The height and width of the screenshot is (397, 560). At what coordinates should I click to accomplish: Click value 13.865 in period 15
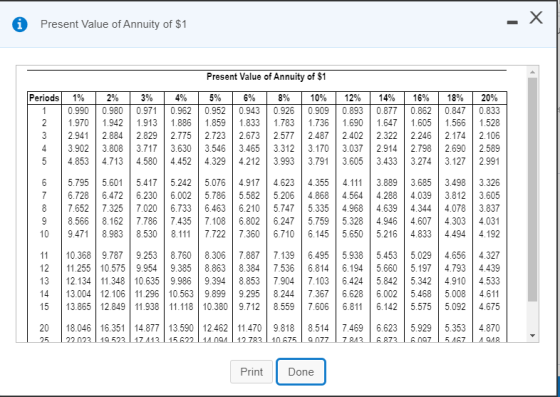point(79,307)
